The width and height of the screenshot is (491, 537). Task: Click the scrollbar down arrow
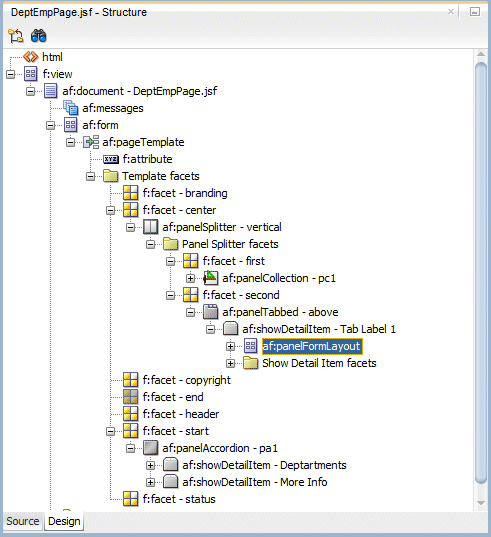[481, 503]
